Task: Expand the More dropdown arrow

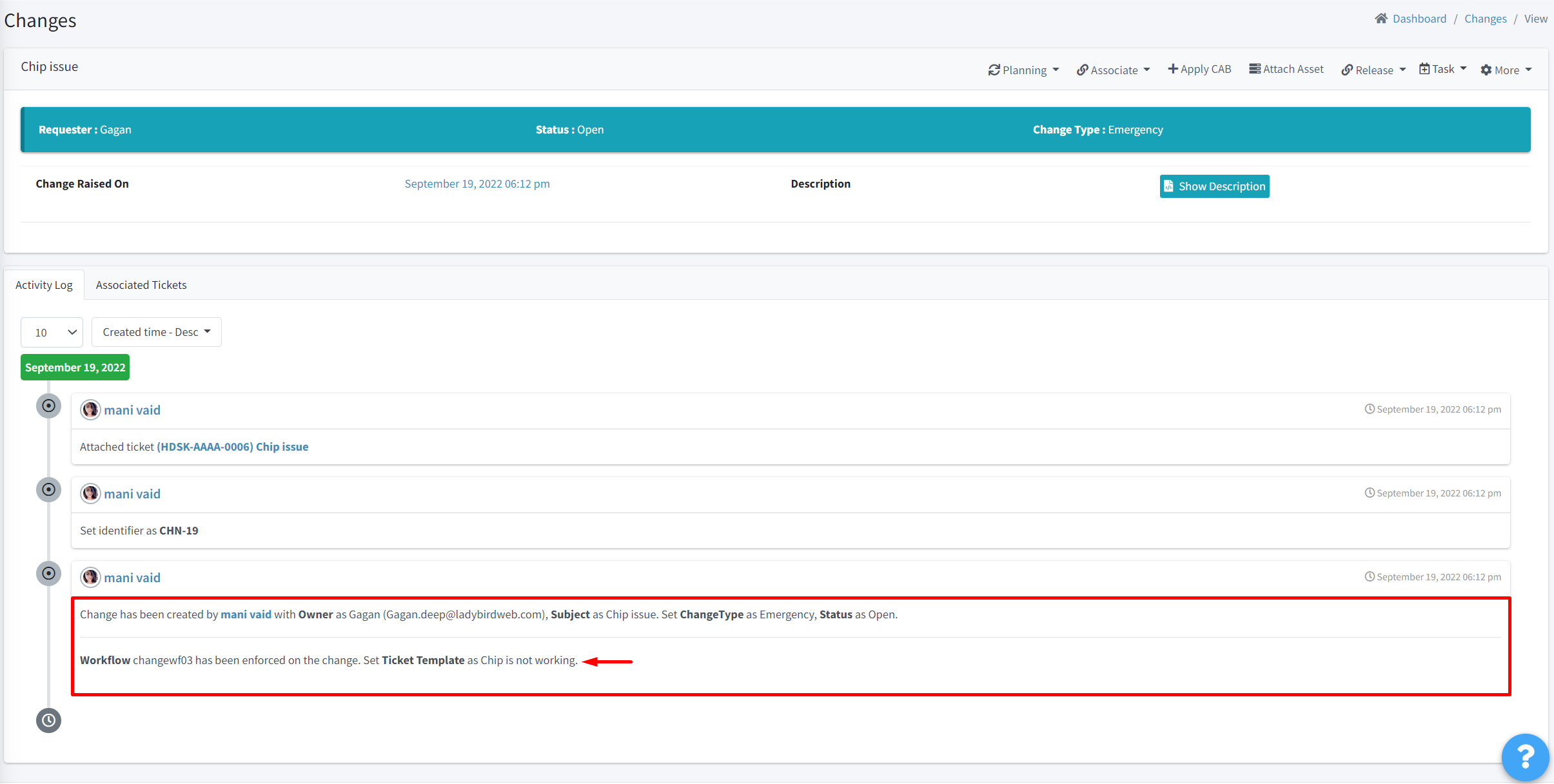Action: click(x=1528, y=71)
